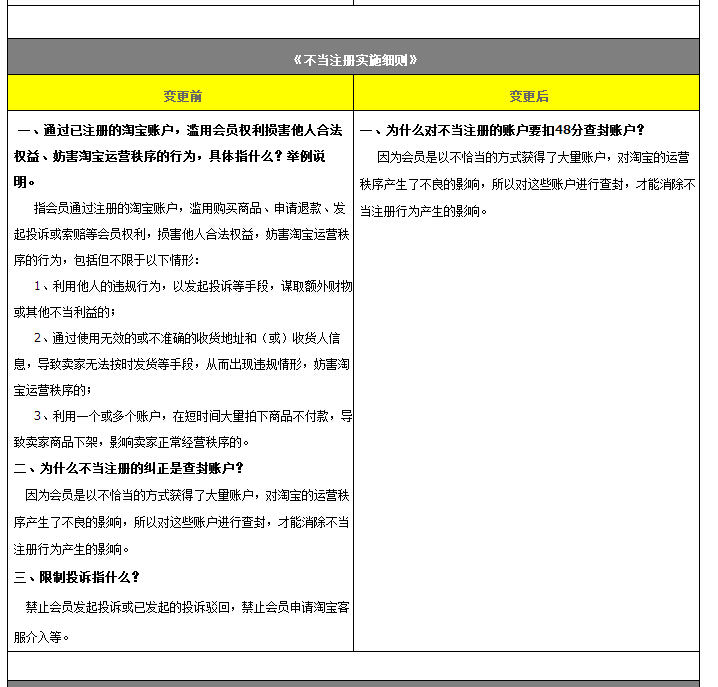The height and width of the screenshot is (687, 718).
Task: Click right-column line 当注册行为产生的影响。
Action: point(424,212)
